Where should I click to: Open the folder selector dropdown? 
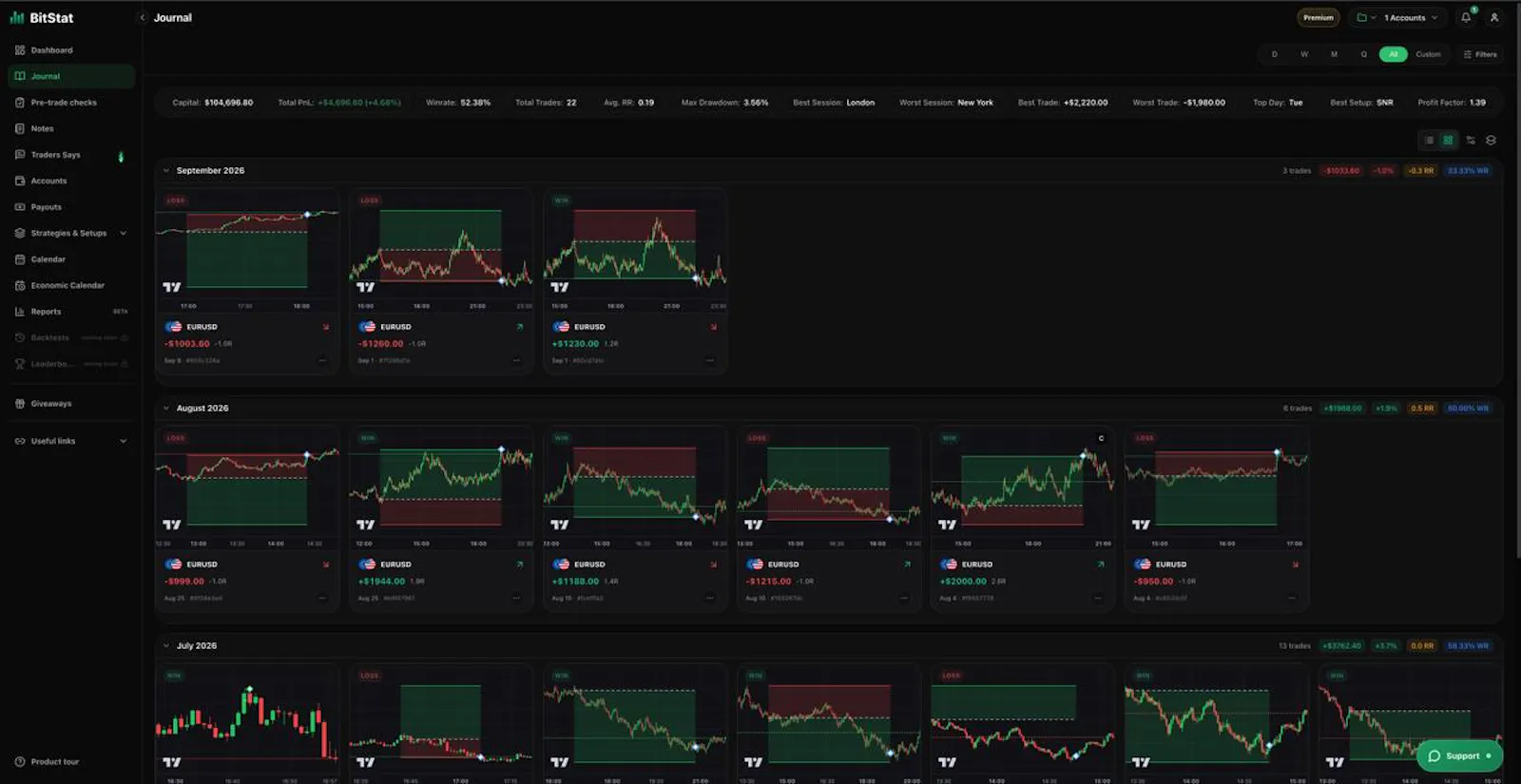click(1366, 17)
